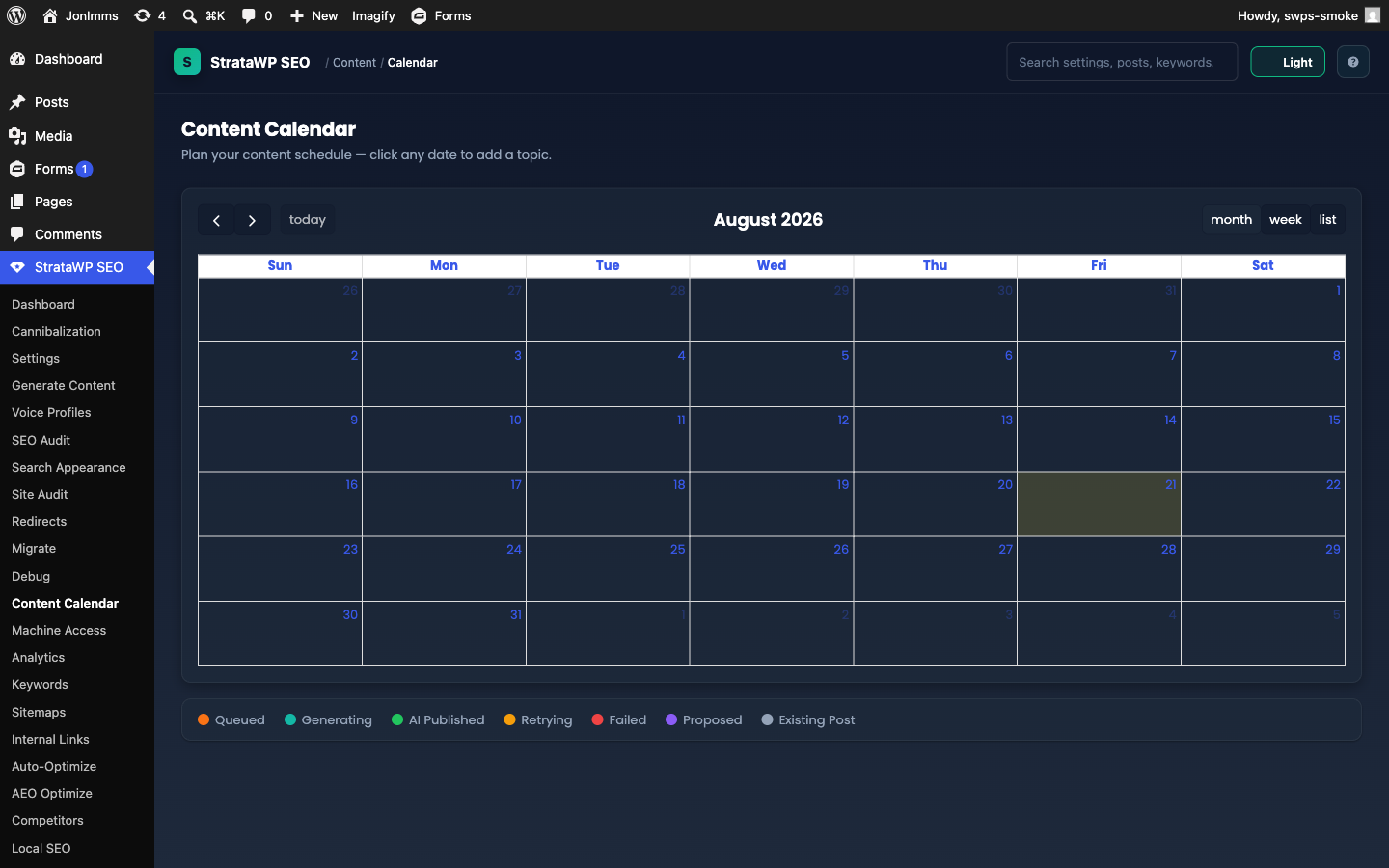Viewport: 1389px width, 868px height.
Task: Click the StrataWP SEO sidebar icon
Action: click(x=17, y=267)
